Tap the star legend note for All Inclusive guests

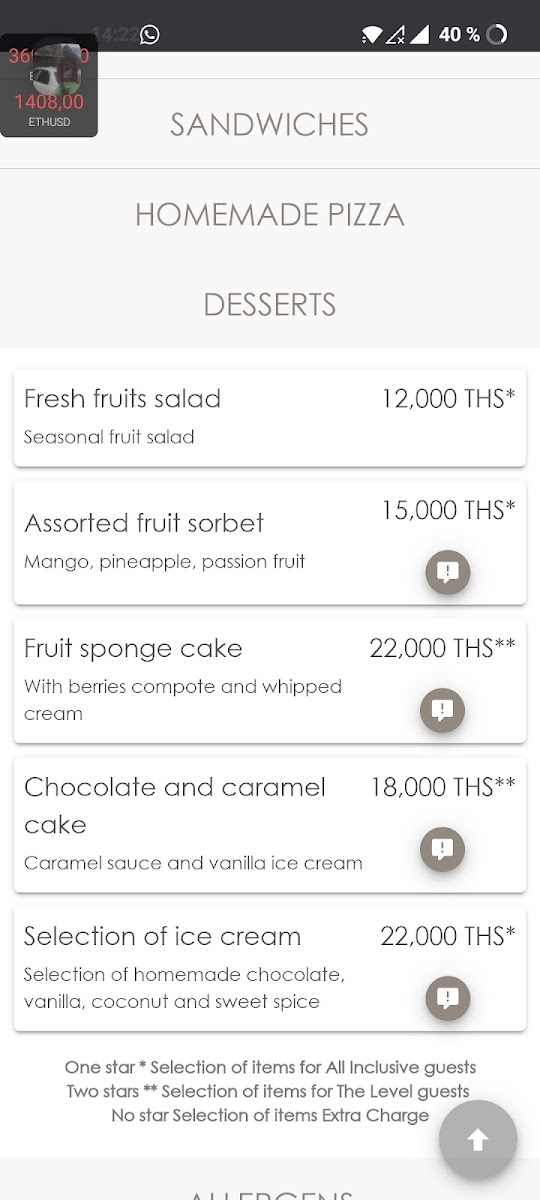[x=270, y=1067]
